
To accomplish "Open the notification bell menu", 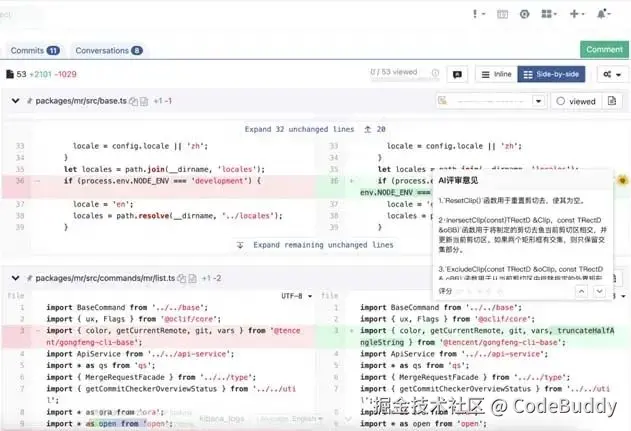I will point(604,14).
